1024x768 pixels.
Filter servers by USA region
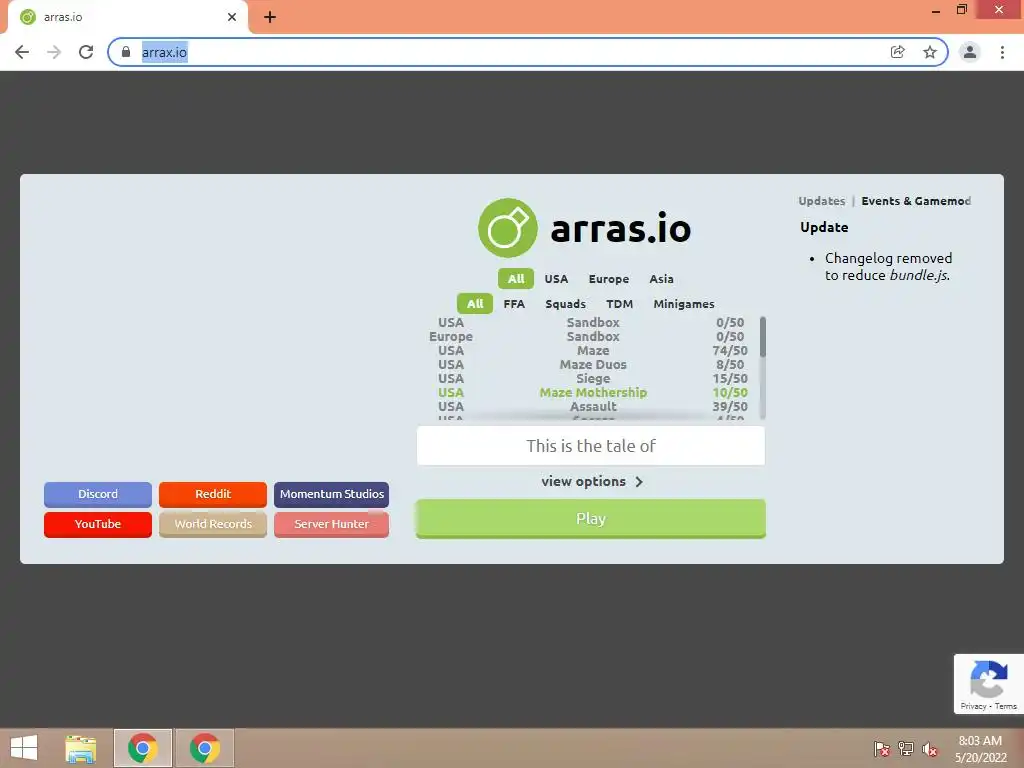(556, 279)
